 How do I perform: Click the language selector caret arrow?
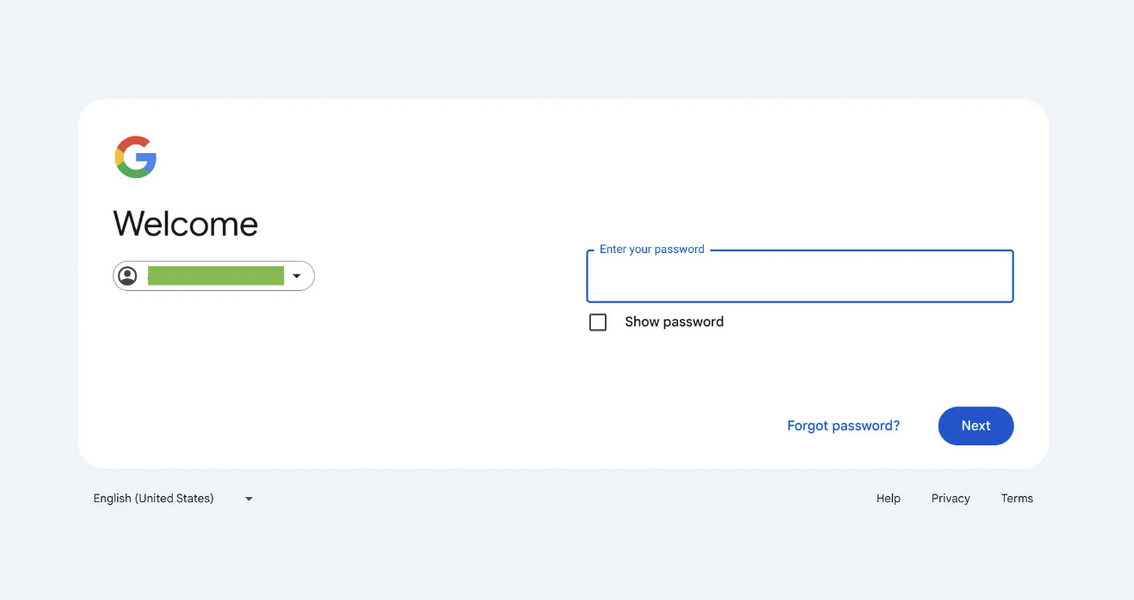(249, 499)
